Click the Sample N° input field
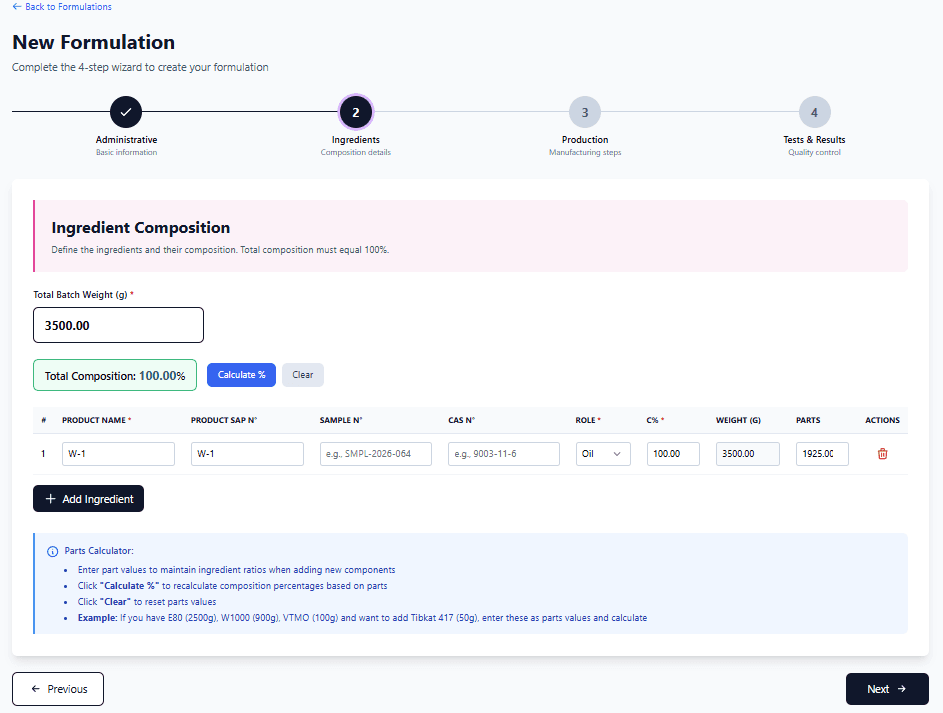The width and height of the screenshot is (943, 713). coord(376,454)
